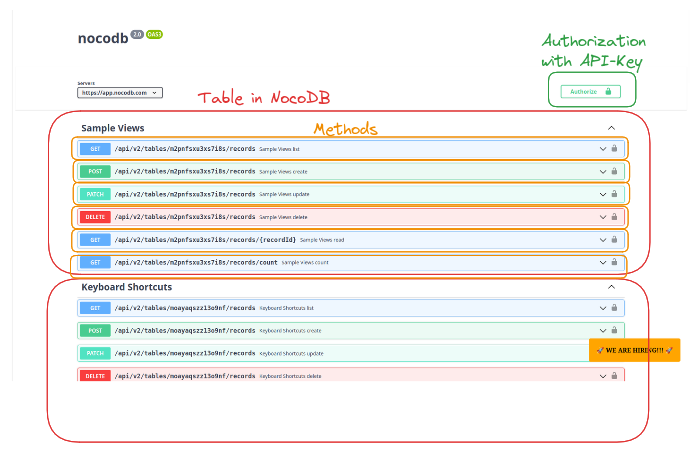Click POST badge of Keyboard Shortcuts create

(95, 331)
